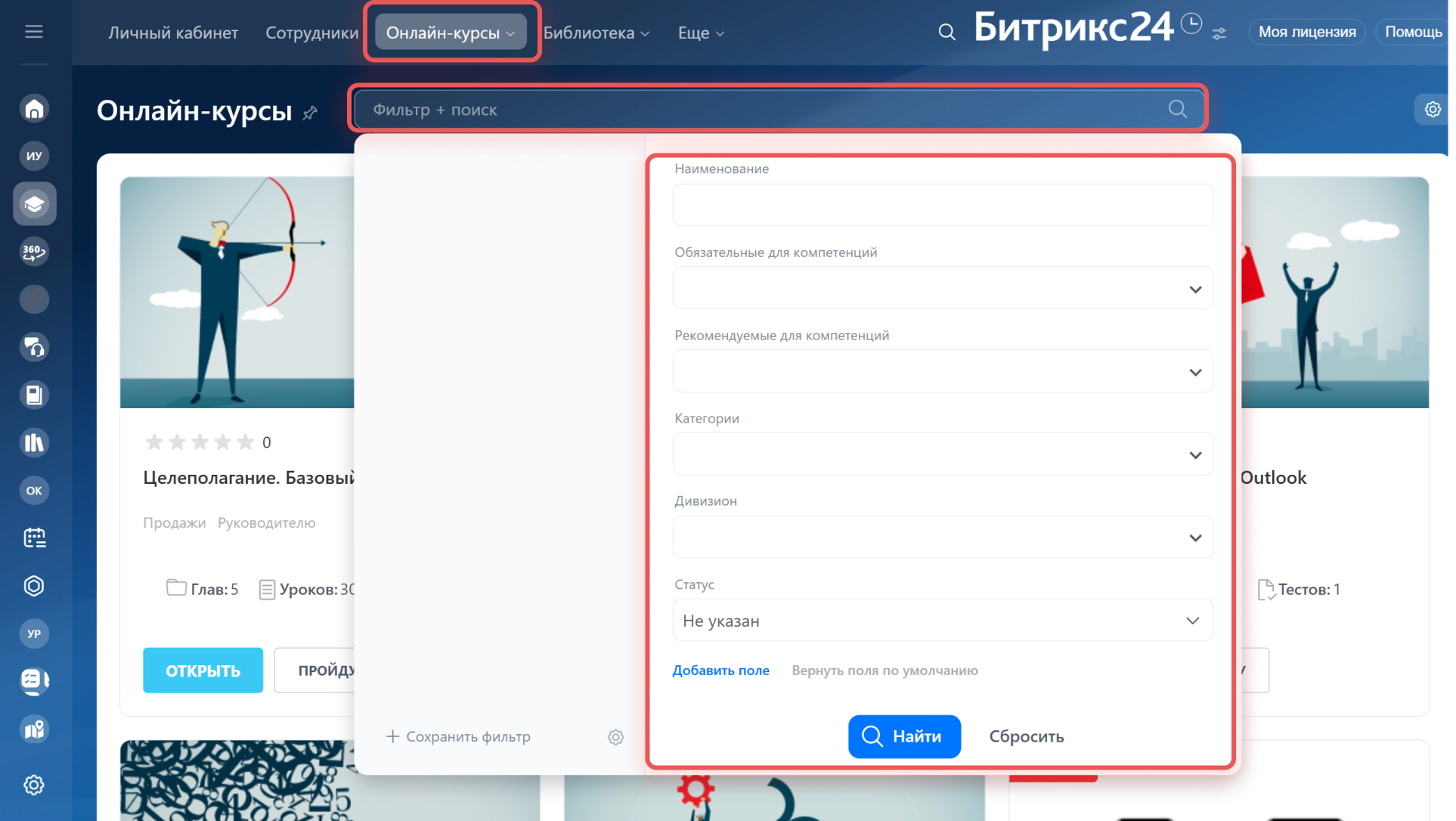Image resolution: width=1456 pixels, height=821 pixels.
Task: Open the Статус dropdown showing Не указан
Action: pos(943,621)
